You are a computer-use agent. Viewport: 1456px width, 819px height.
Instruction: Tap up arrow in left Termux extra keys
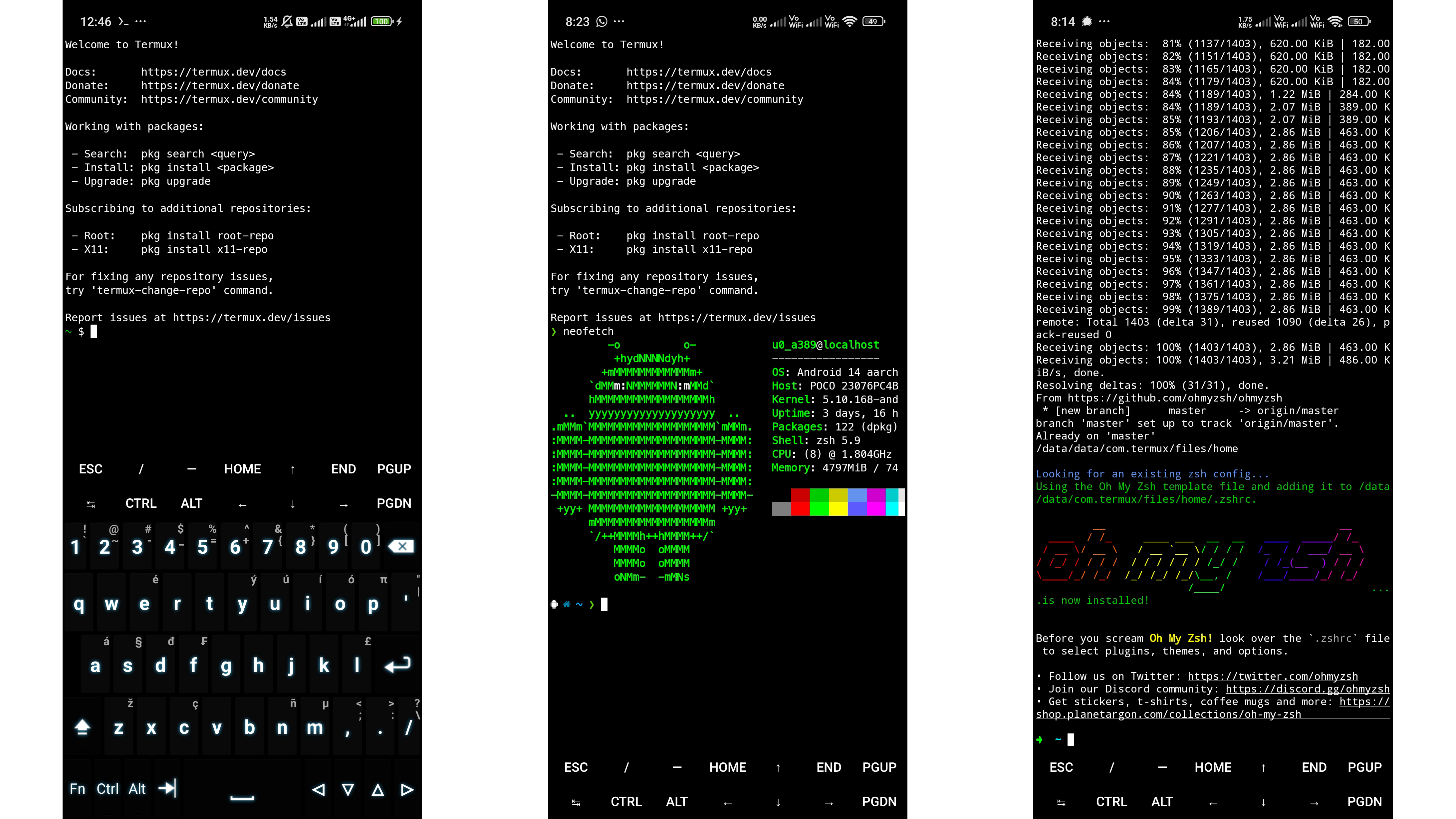click(x=293, y=470)
